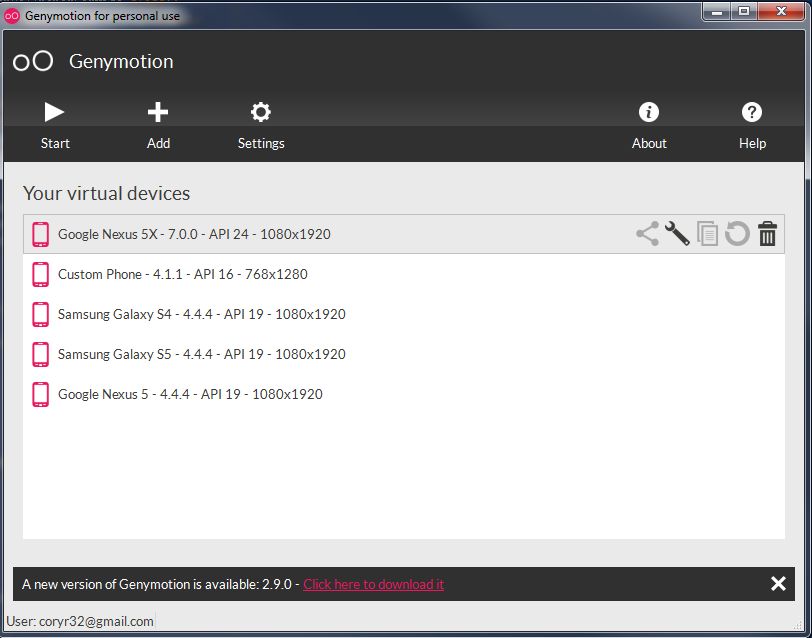Viewport: 812px width, 638px height.
Task: Maximize the Genymotion window
Action: (x=744, y=11)
